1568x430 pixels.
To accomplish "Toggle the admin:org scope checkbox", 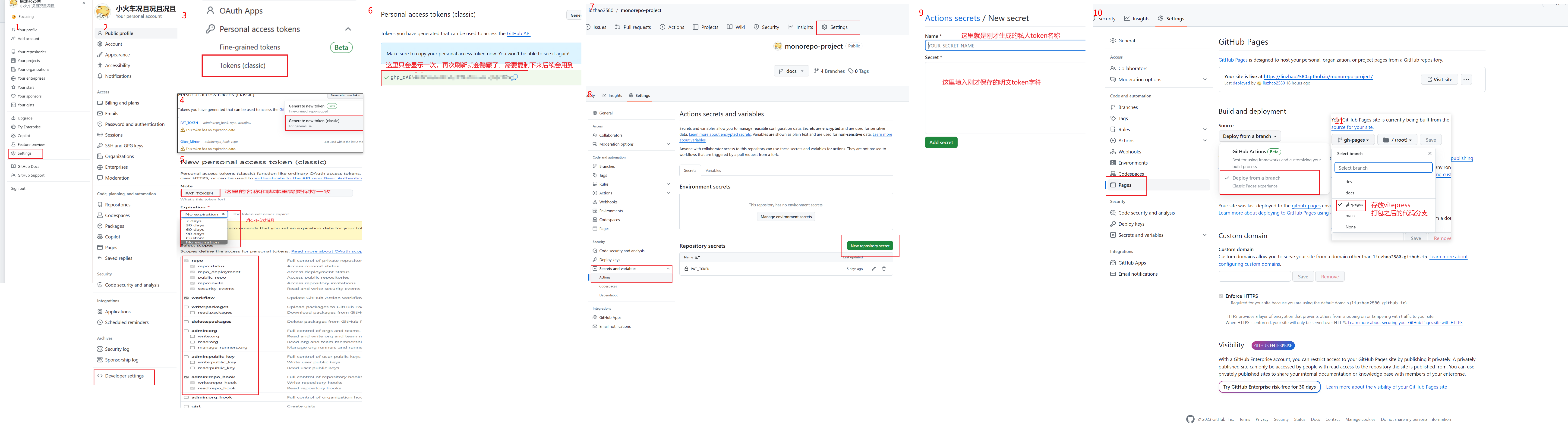I will tap(186, 331).
